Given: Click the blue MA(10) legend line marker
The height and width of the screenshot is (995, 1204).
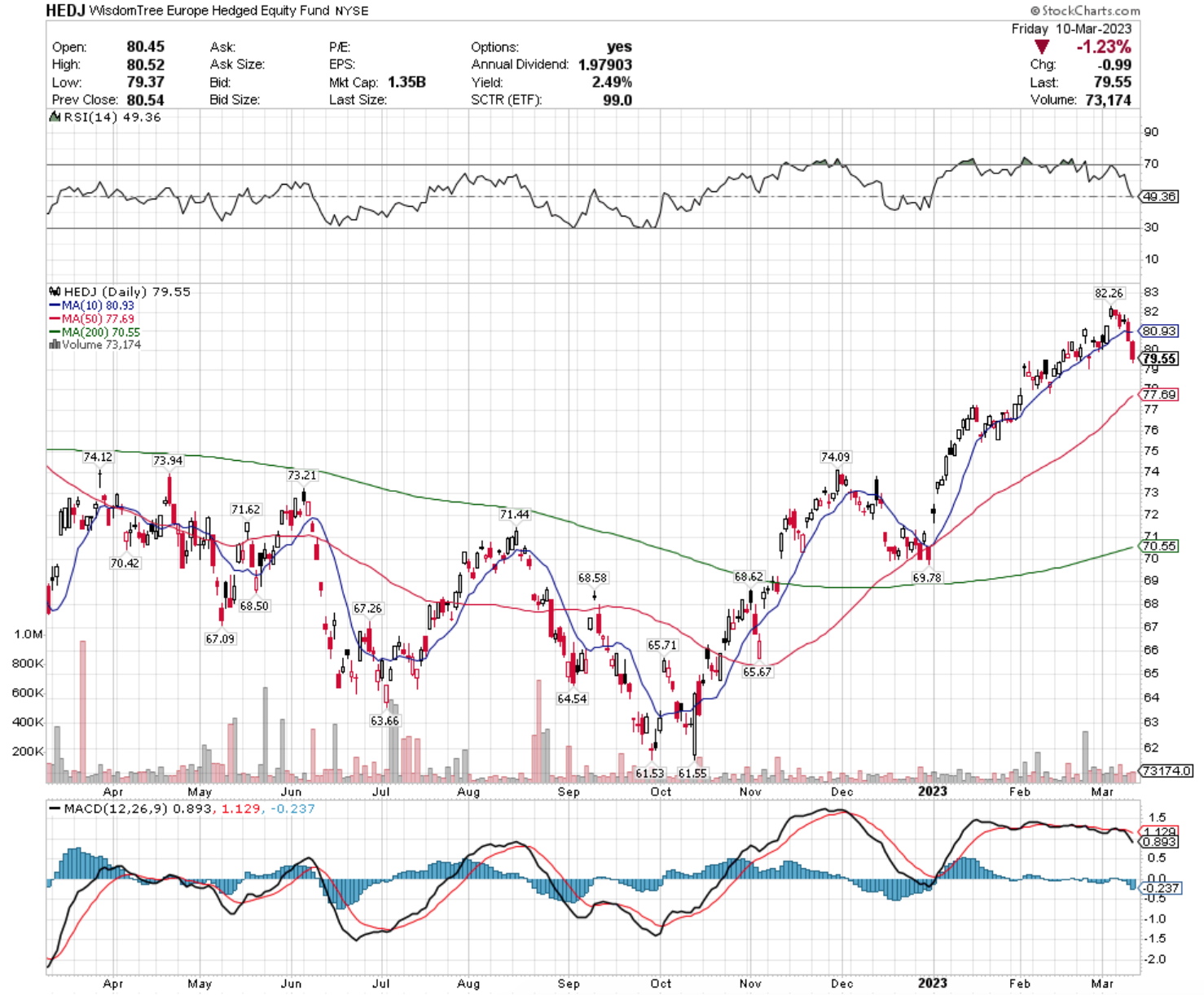Looking at the screenshot, I should point(55,305).
